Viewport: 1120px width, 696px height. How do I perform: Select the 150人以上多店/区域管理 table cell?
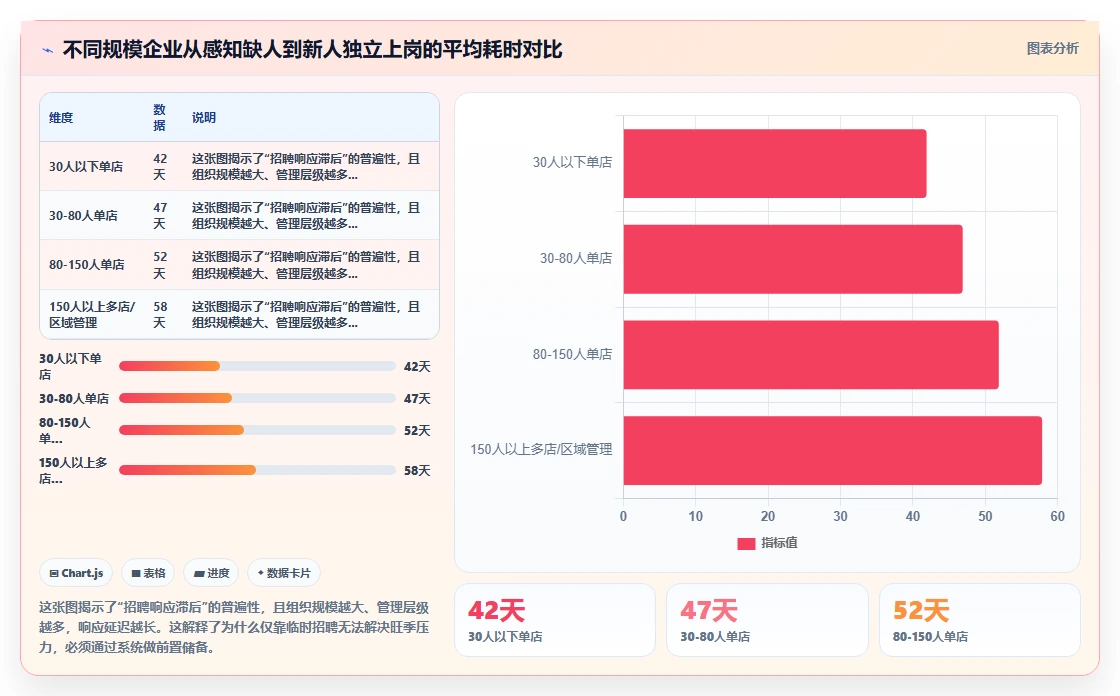[x=92, y=314]
